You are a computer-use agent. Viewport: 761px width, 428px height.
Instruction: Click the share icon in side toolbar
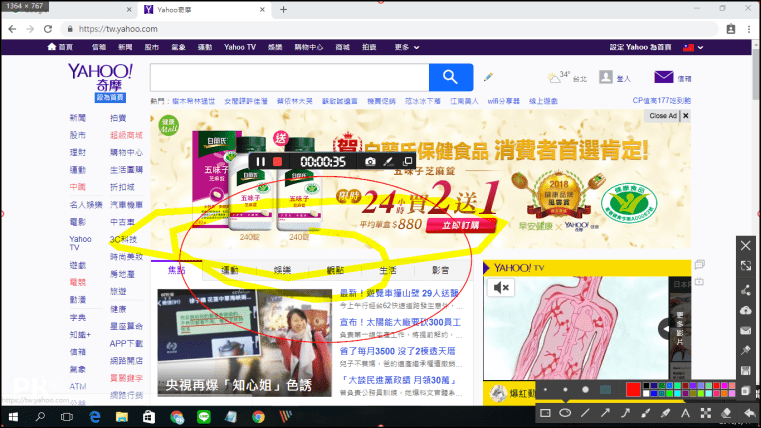click(x=746, y=290)
